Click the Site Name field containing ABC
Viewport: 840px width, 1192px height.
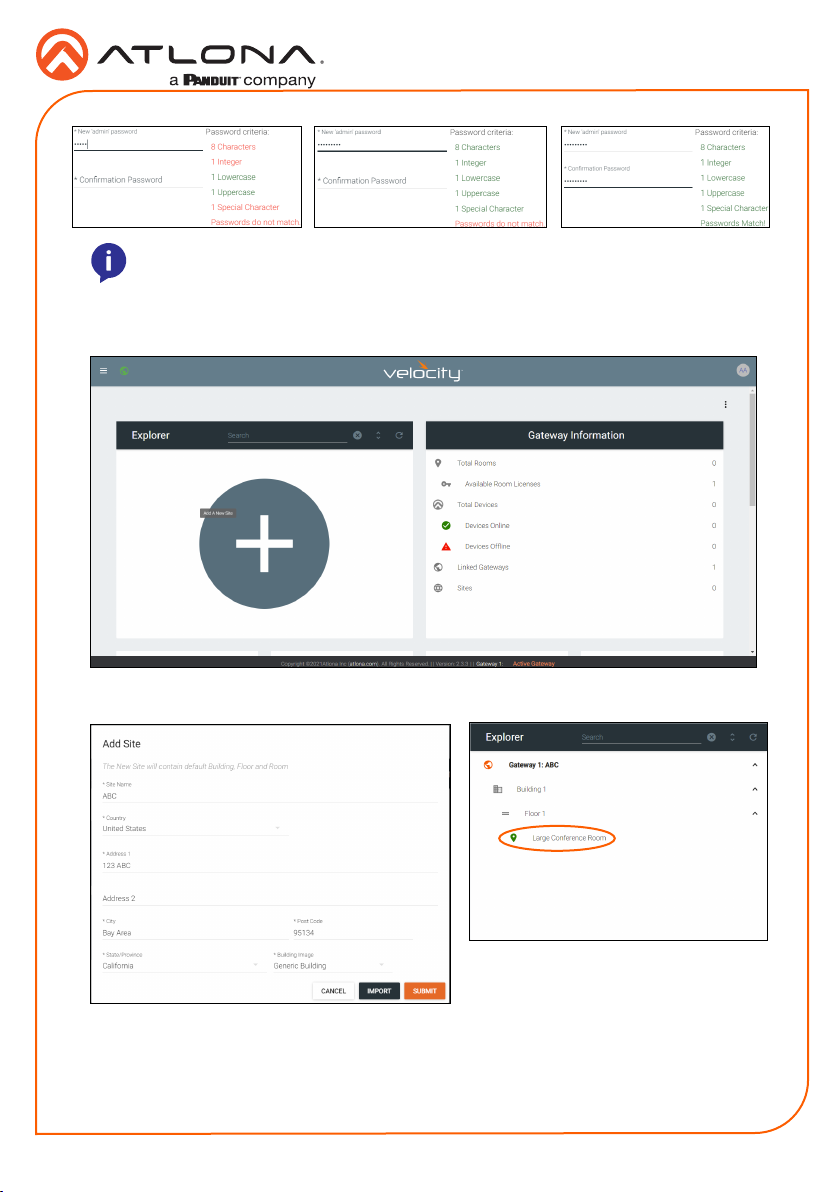click(x=270, y=796)
